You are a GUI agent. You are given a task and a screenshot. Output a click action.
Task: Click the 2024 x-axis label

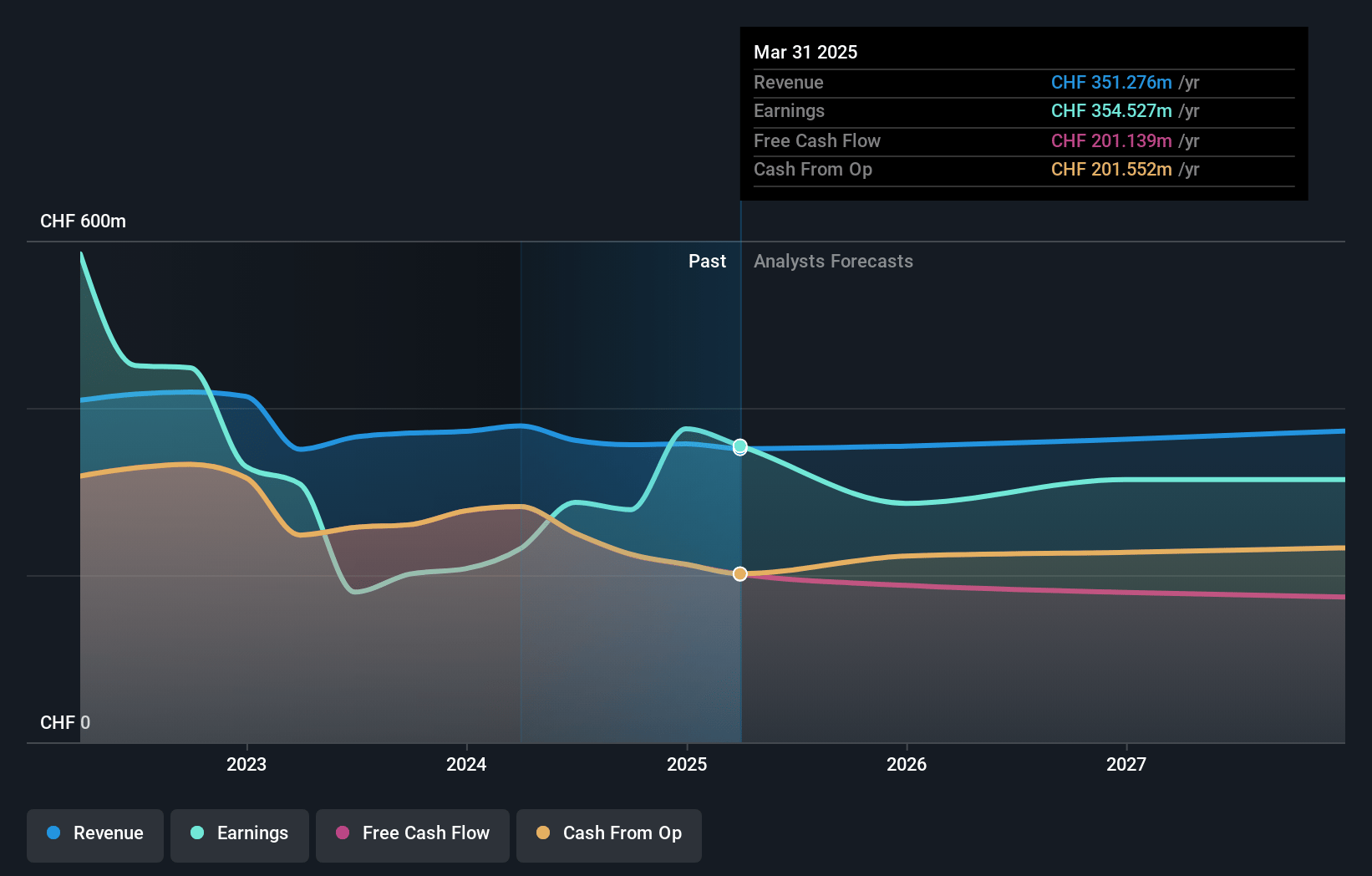466,764
